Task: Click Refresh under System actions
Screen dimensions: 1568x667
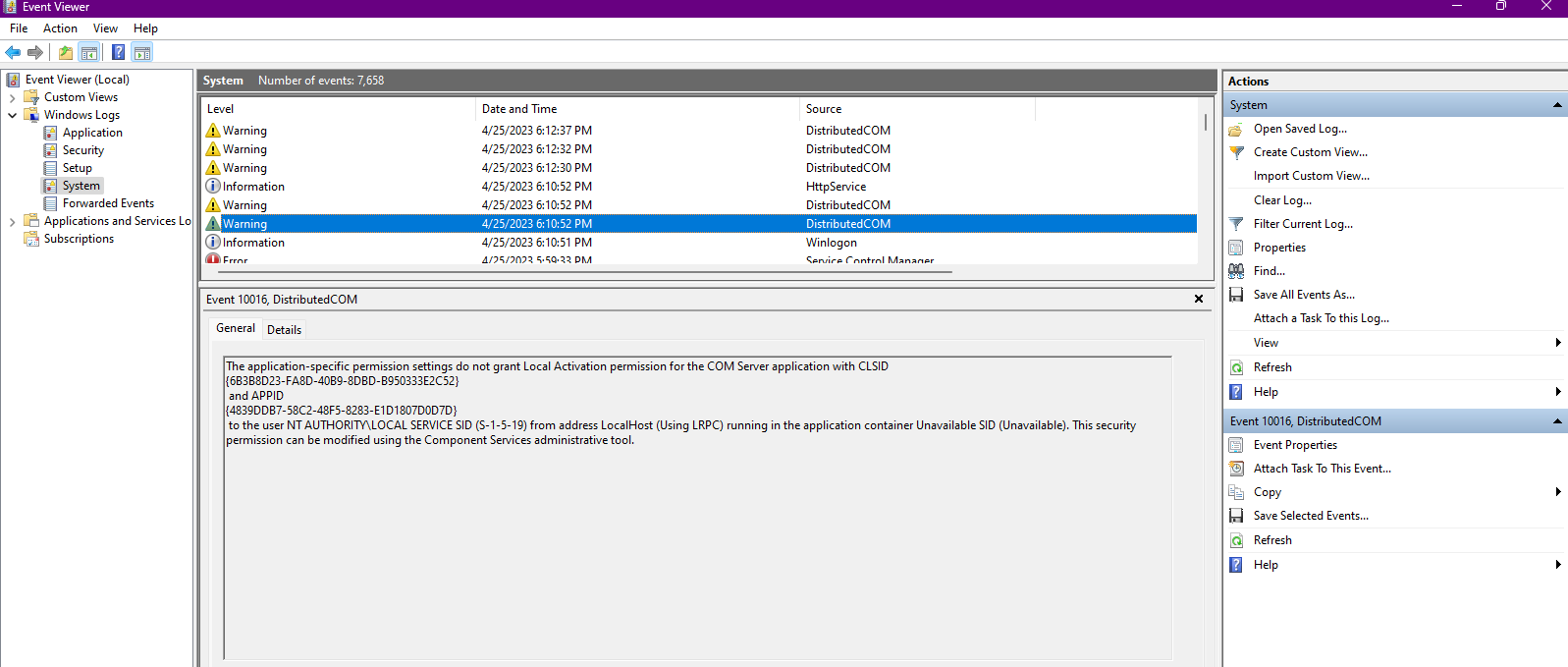Action: tap(1272, 367)
